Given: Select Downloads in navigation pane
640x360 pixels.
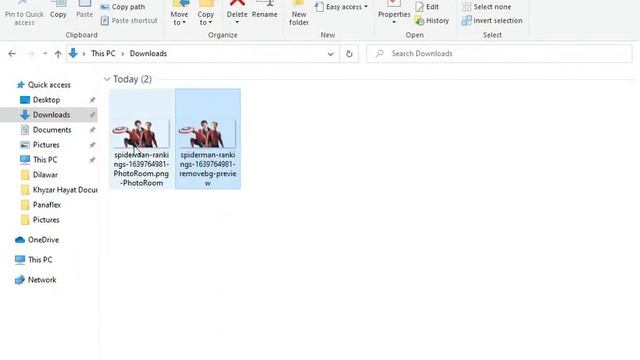Looking at the screenshot, I should coord(51,115).
